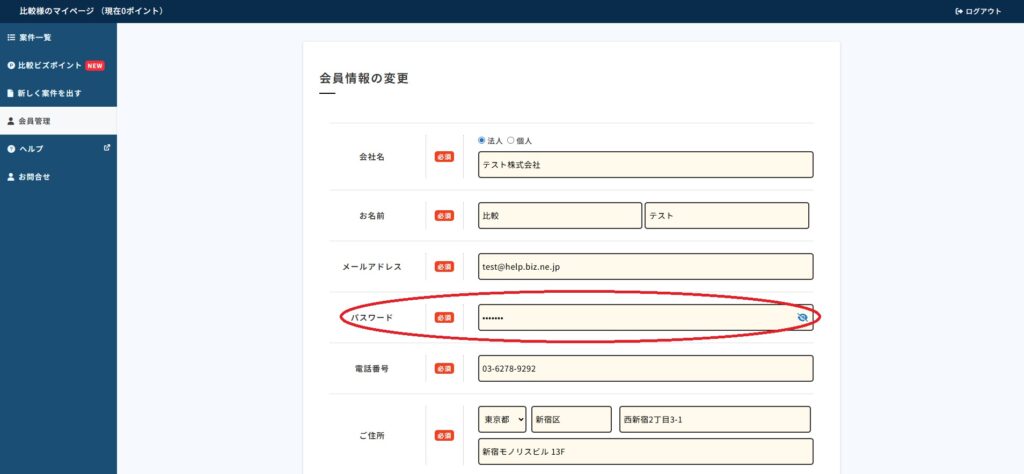Select the 法人 radio button

[x=482, y=141]
